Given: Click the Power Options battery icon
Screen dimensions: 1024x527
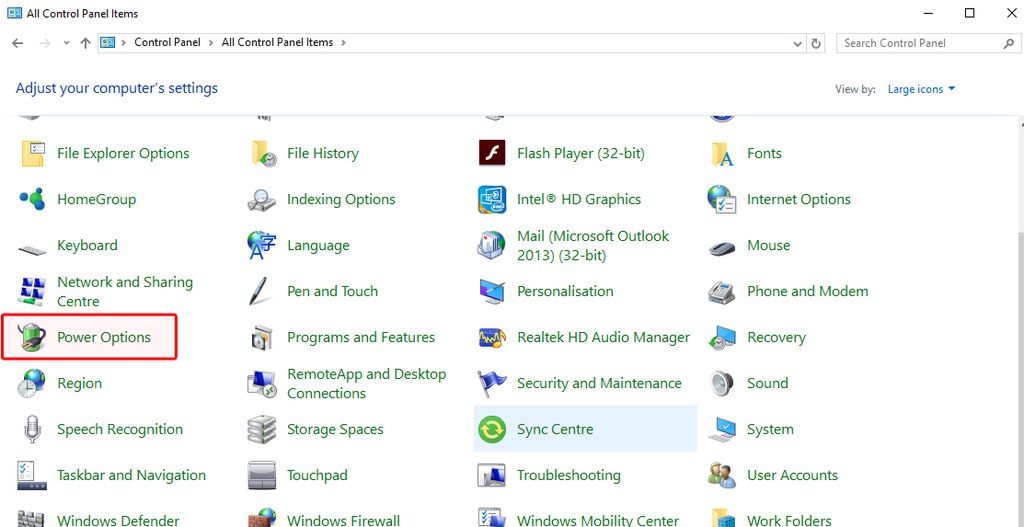Looking at the screenshot, I should click(x=32, y=337).
